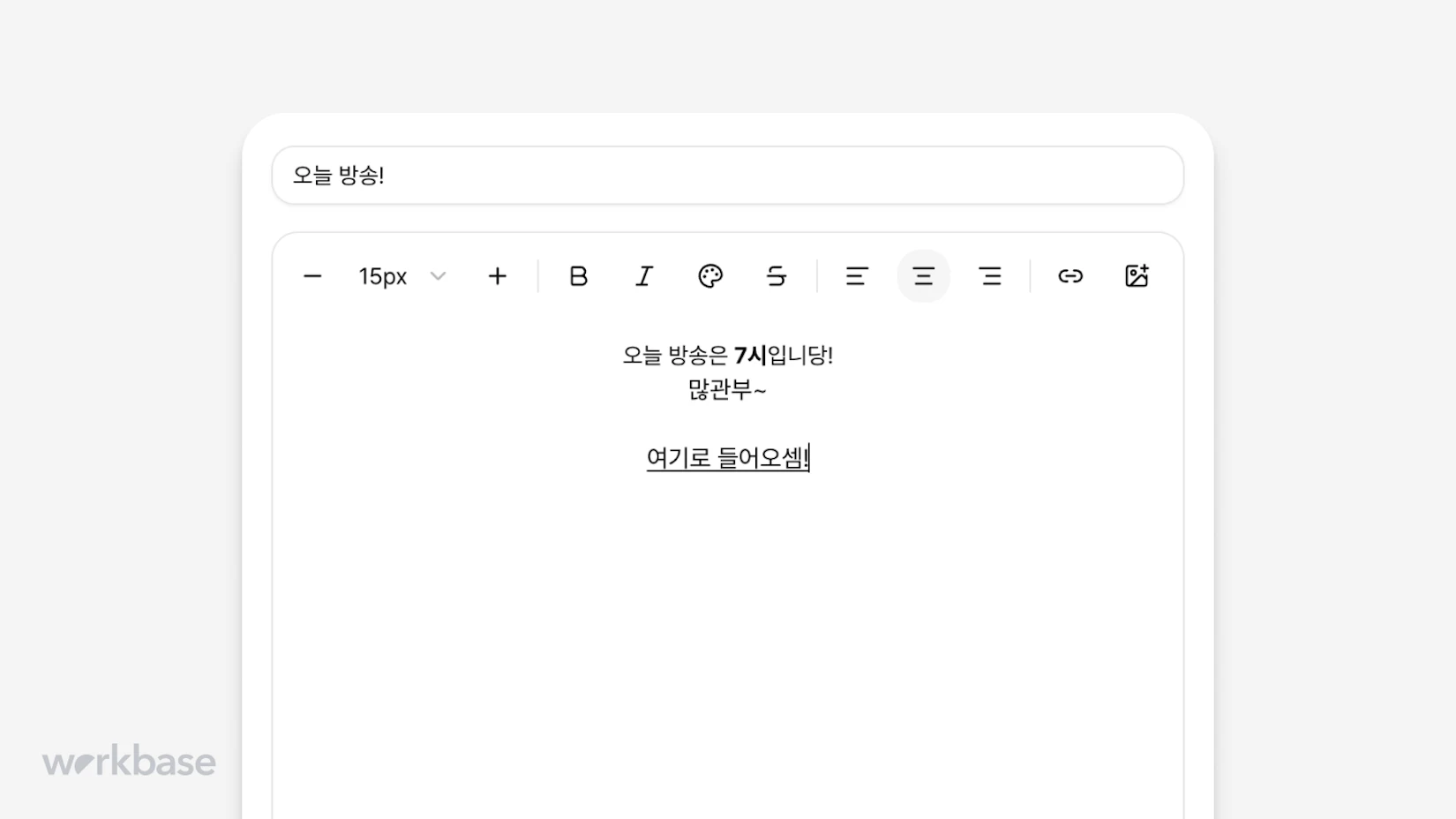Click the word 입니당! in the first line

[800, 356]
